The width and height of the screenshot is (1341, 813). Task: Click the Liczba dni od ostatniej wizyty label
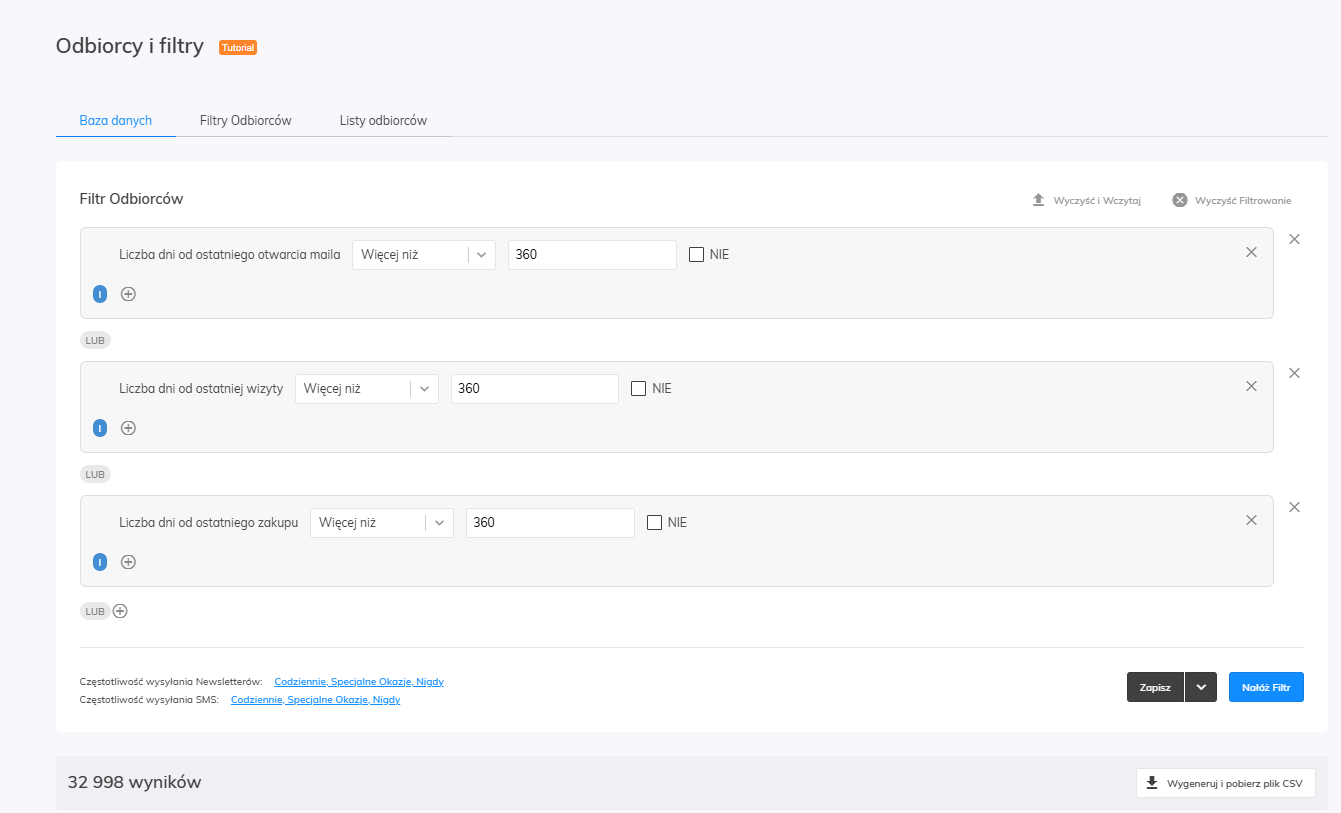(201, 389)
